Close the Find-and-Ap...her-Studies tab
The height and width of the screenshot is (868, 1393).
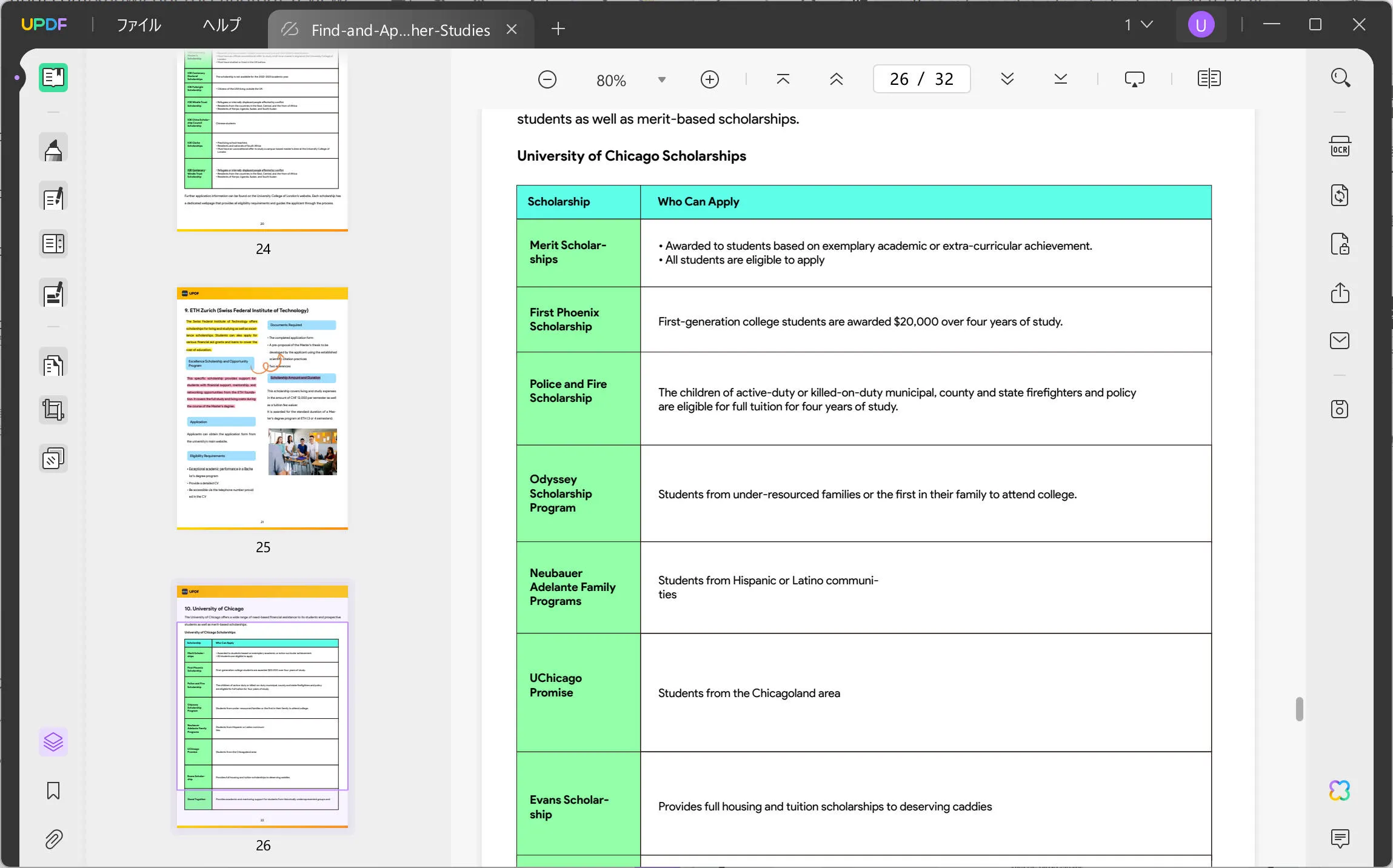(x=512, y=29)
